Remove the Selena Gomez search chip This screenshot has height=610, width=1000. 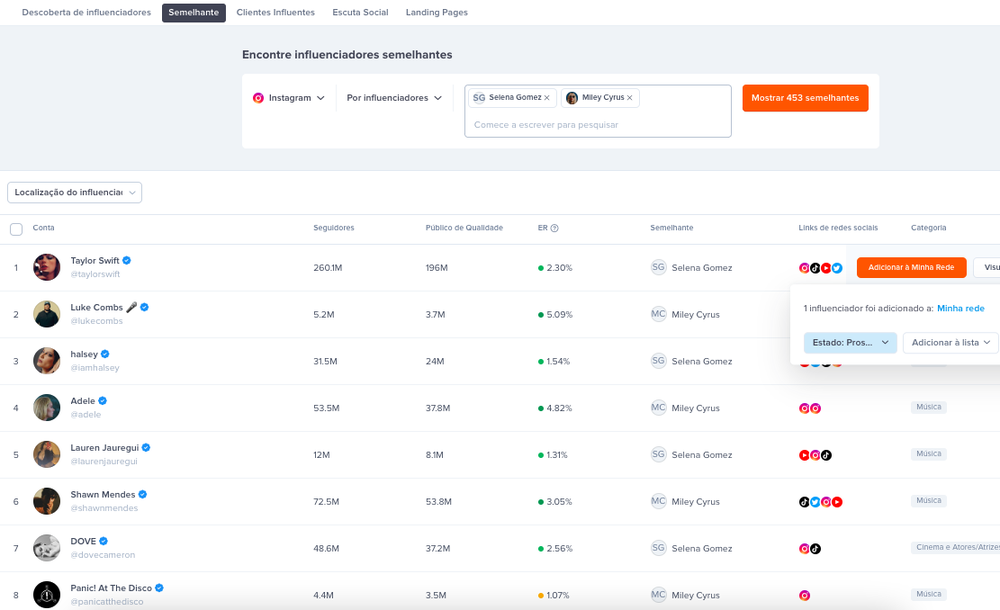[547, 98]
